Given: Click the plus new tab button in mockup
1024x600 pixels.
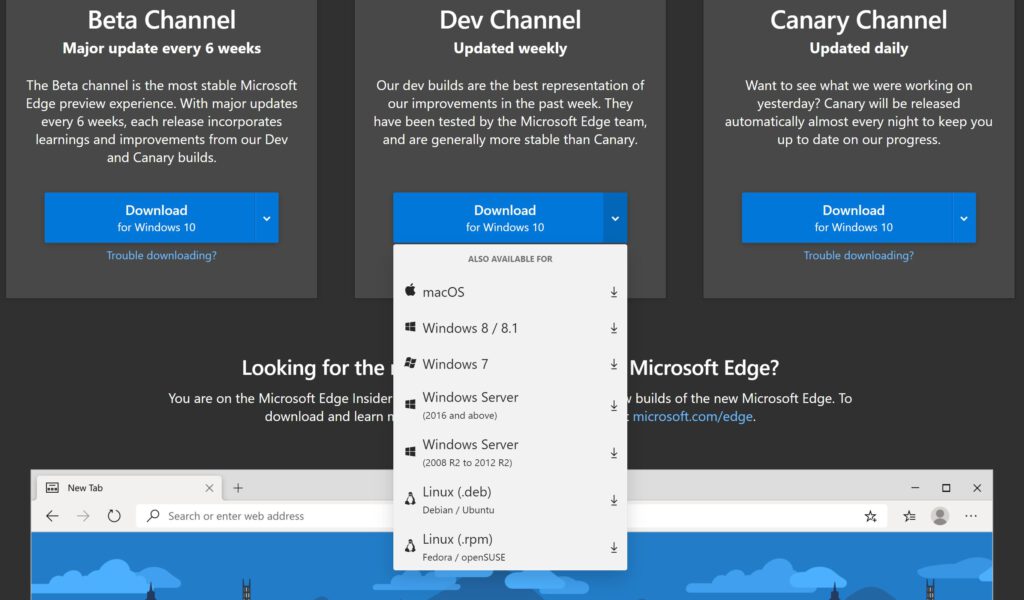Looking at the screenshot, I should (x=238, y=488).
